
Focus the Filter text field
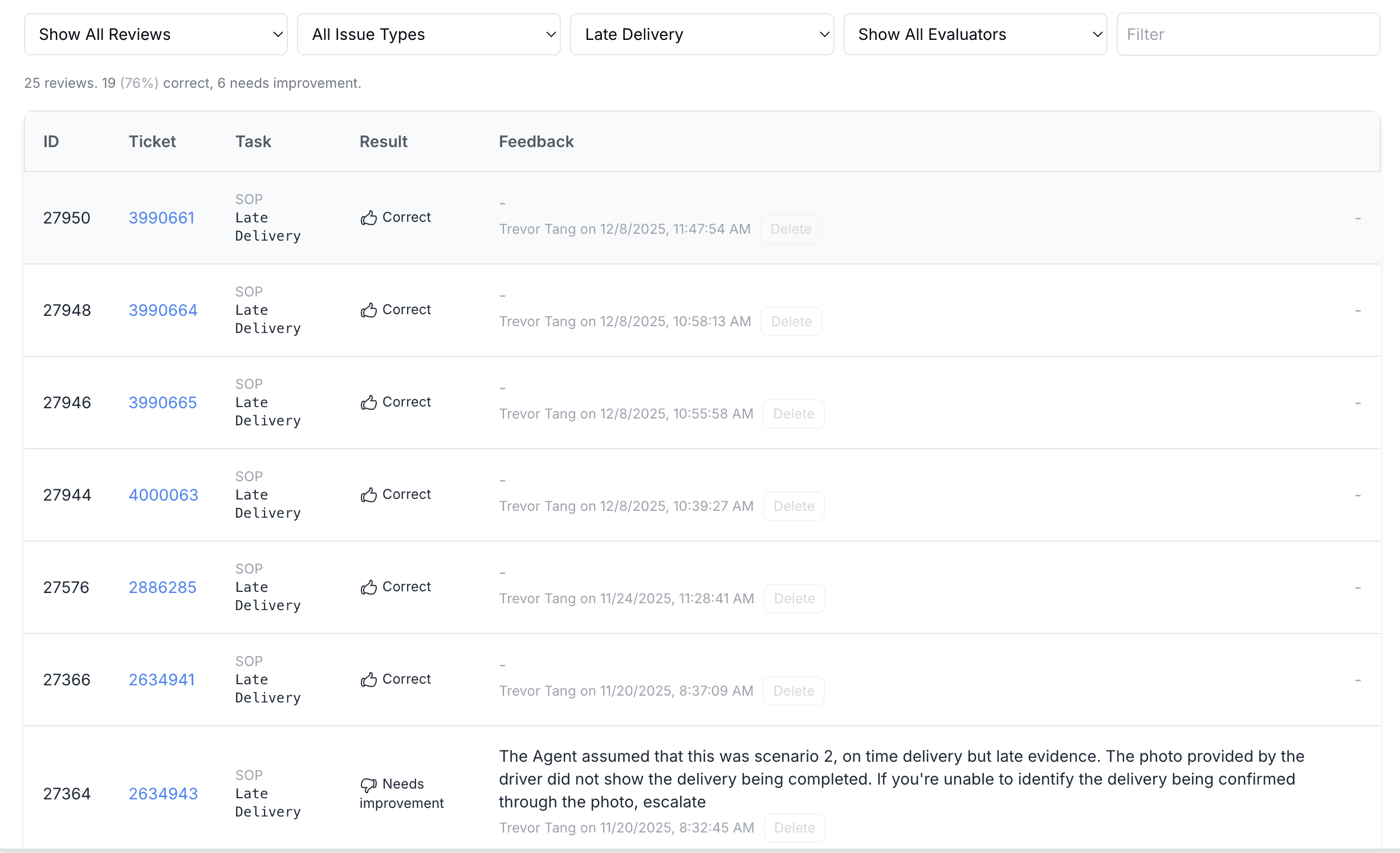[x=1248, y=34]
